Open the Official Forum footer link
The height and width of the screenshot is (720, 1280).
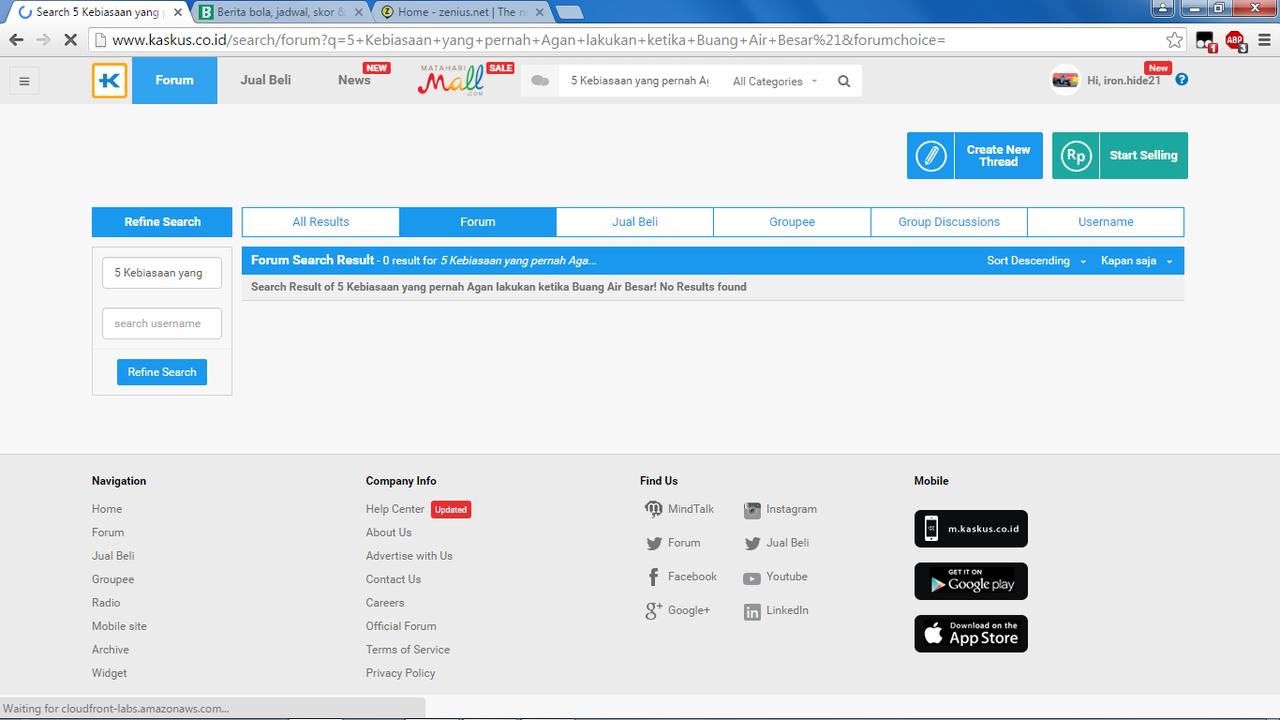coord(401,627)
